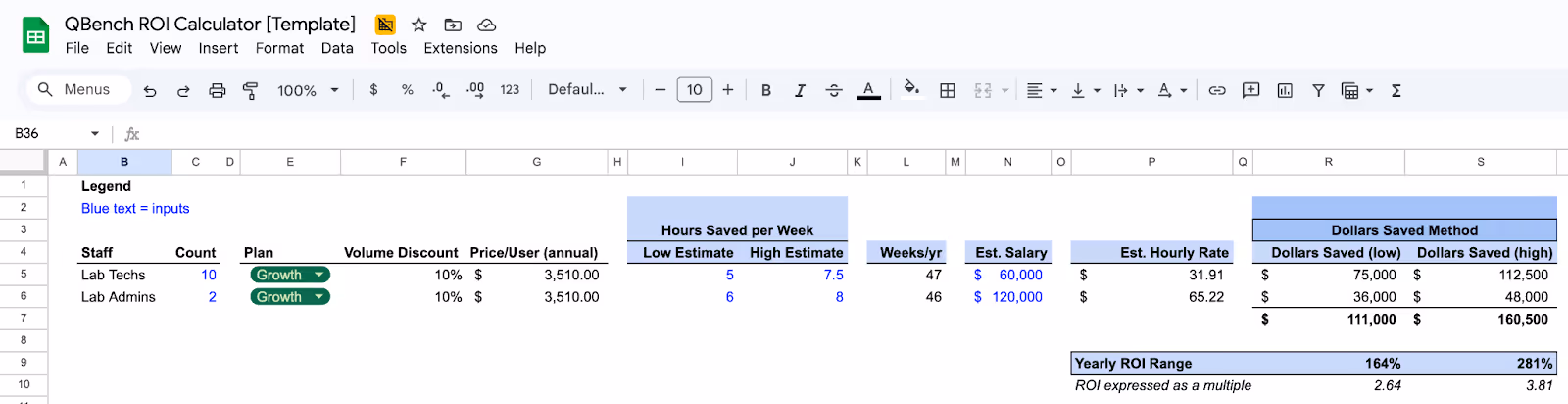Format as currency with dollar icon
Viewport: 1568px width, 404px height.
tap(373, 89)
